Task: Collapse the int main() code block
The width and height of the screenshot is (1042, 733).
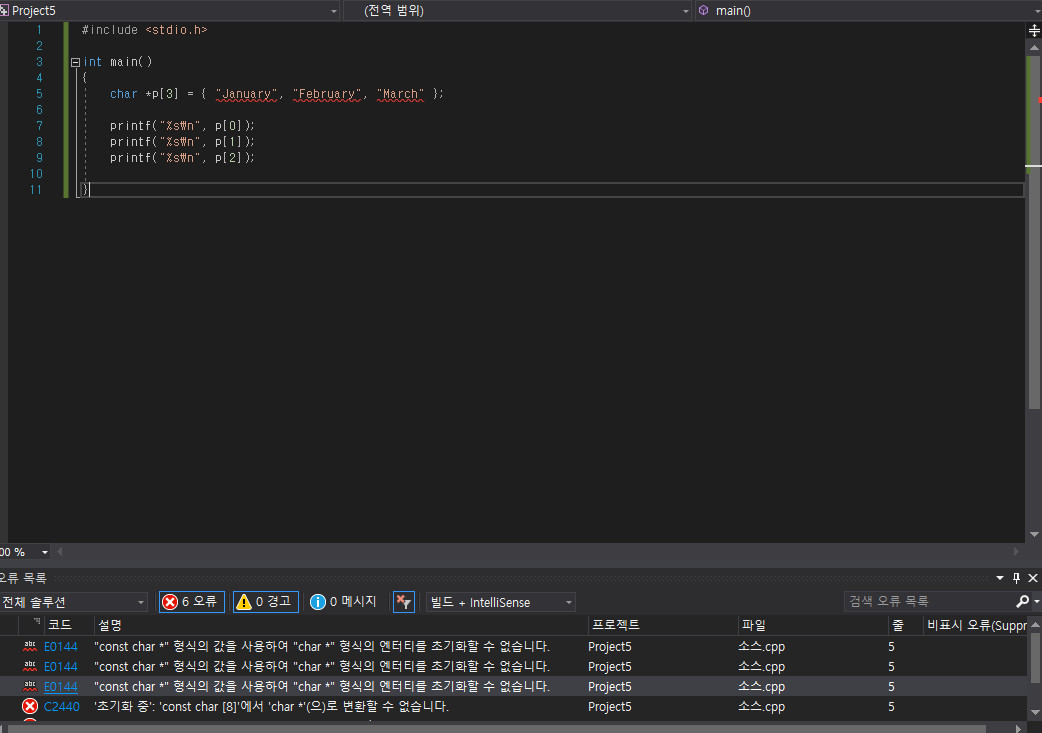Action: [x=75, y=62]
